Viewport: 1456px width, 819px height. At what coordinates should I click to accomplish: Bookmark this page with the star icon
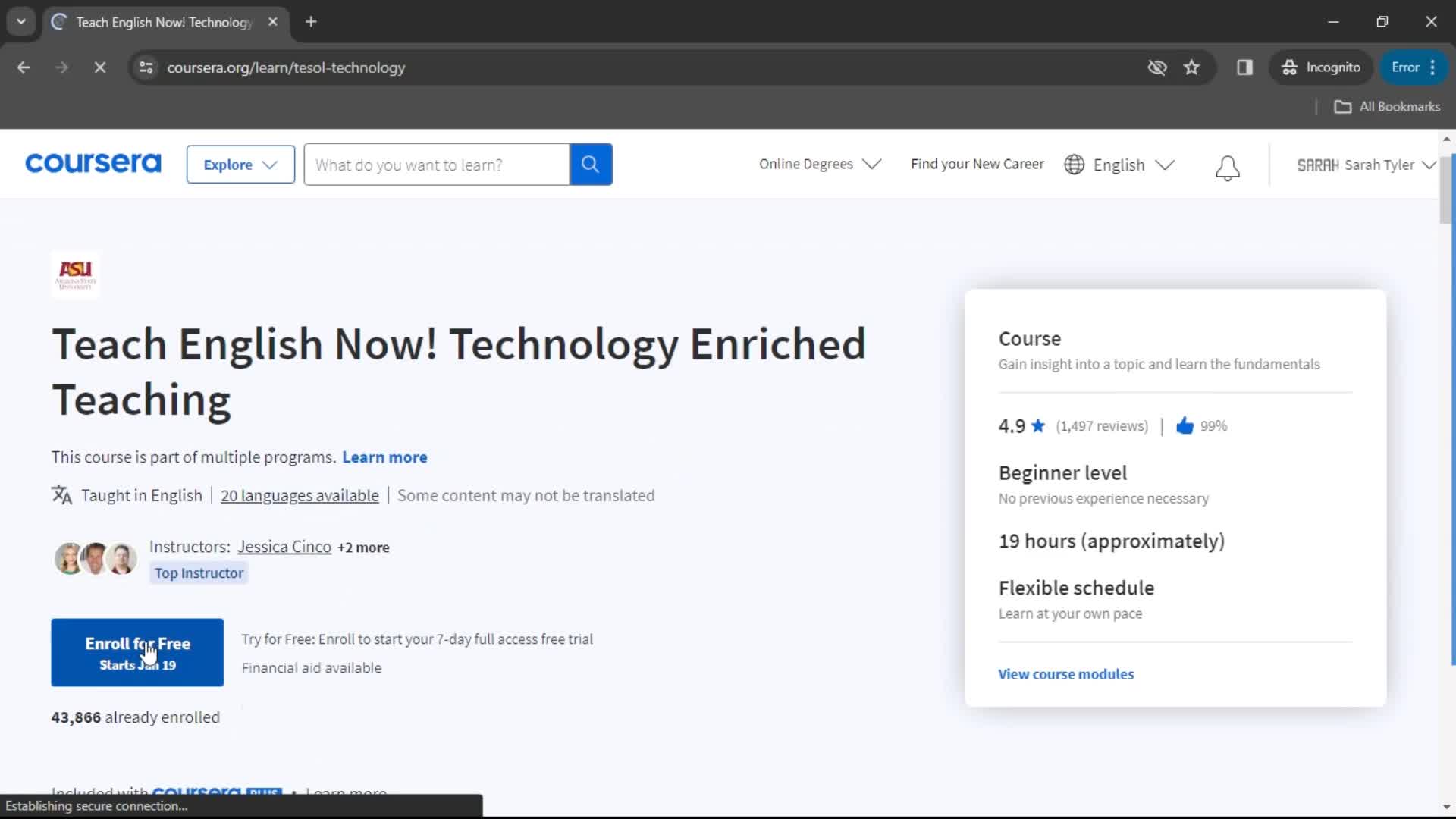(1191, 67)
